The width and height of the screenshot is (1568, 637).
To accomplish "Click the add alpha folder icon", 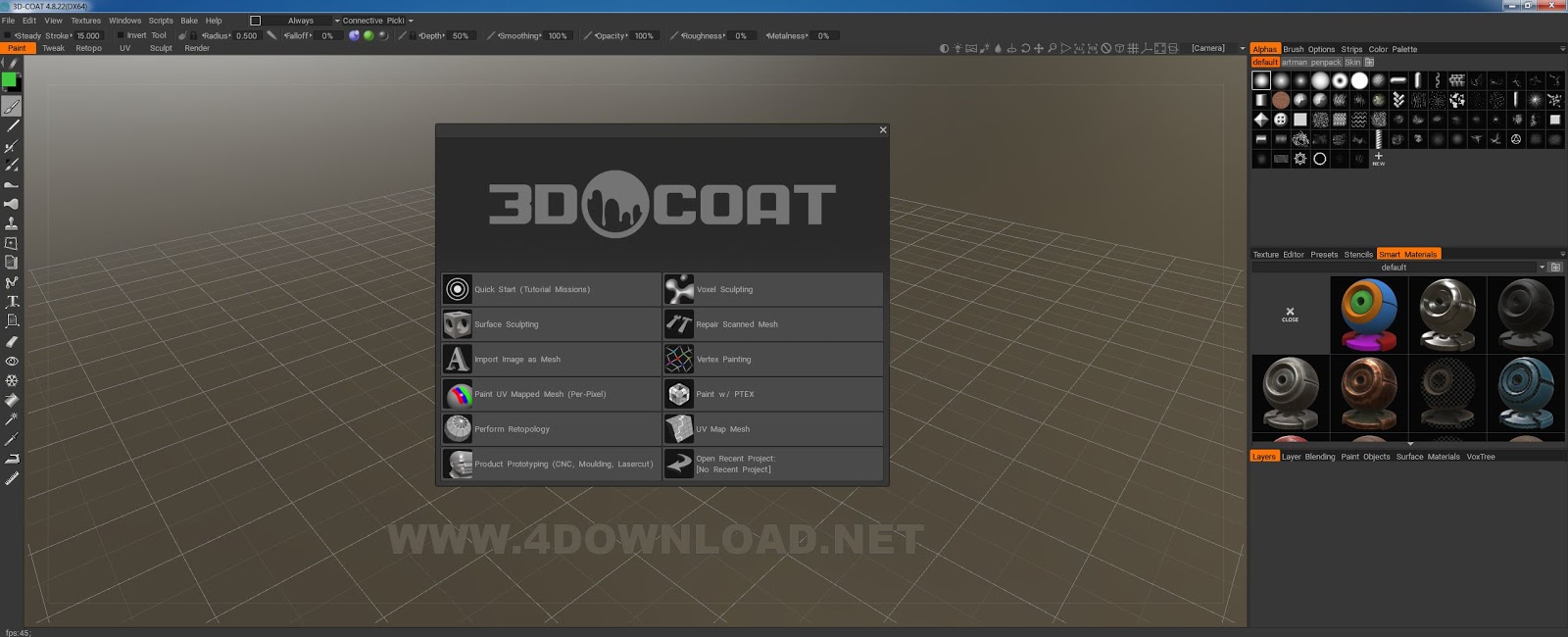I will coord(1370,62).
